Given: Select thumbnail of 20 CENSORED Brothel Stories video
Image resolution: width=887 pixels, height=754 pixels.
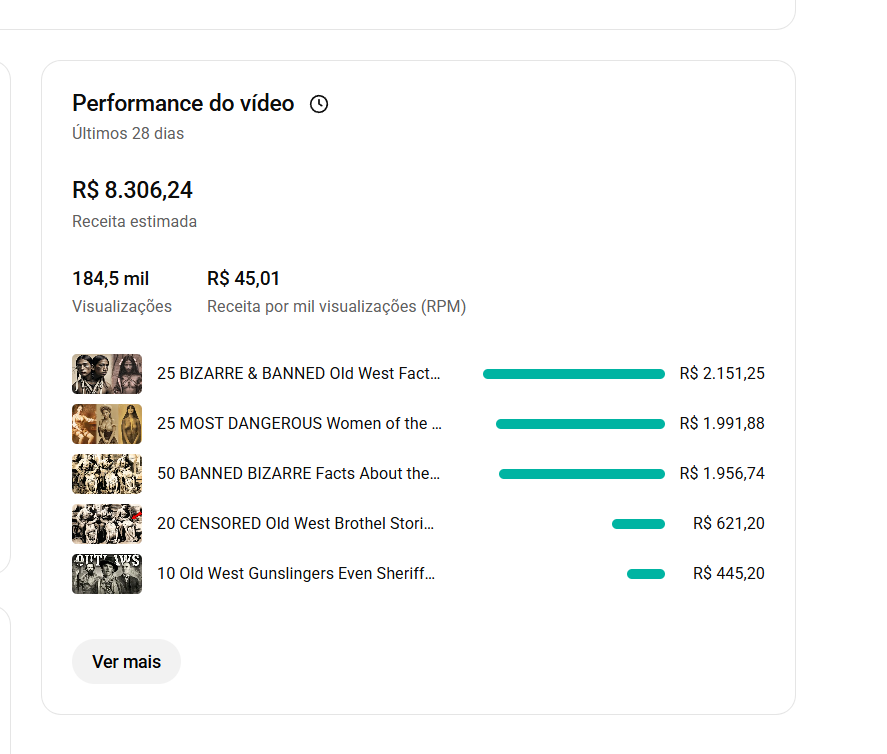Looking at the screenshot, I should [x=107, y=524].
